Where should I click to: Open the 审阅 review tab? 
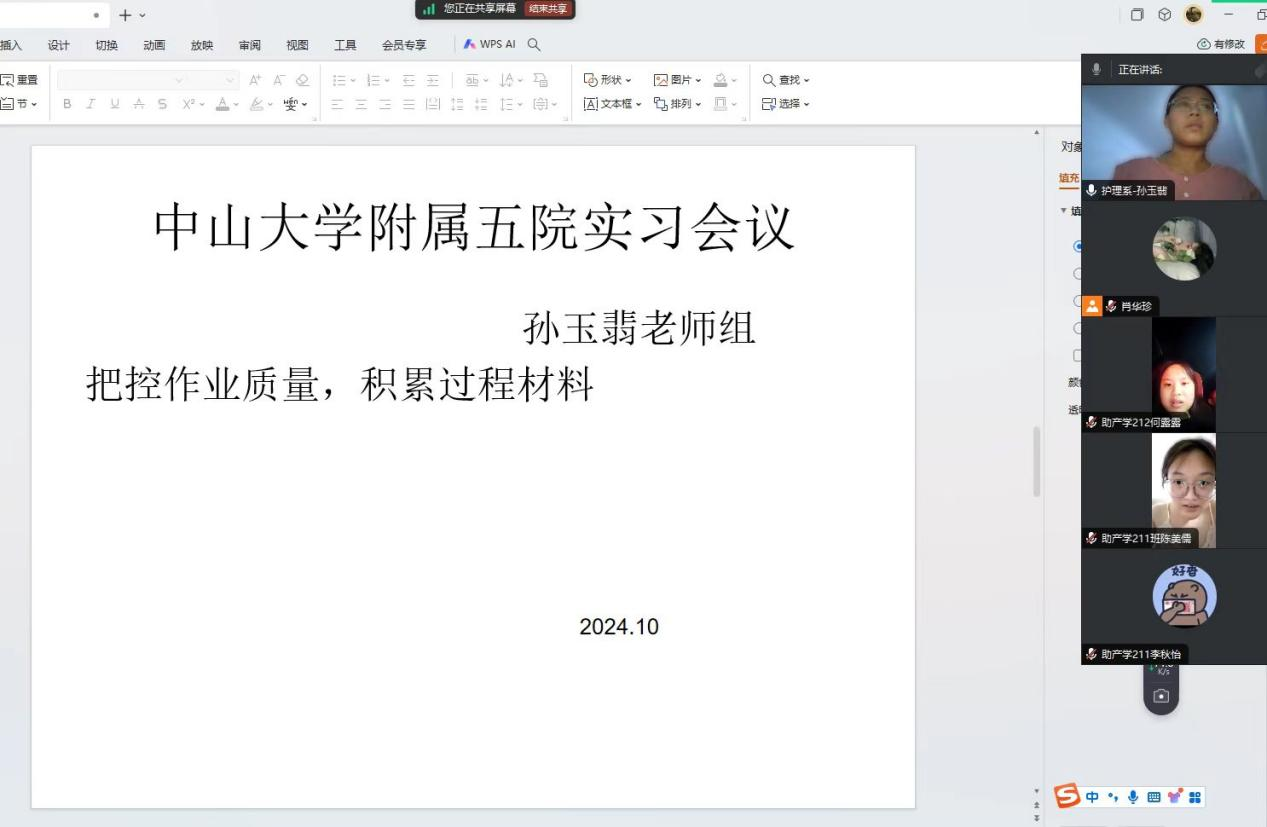click(x=250, y=45)
